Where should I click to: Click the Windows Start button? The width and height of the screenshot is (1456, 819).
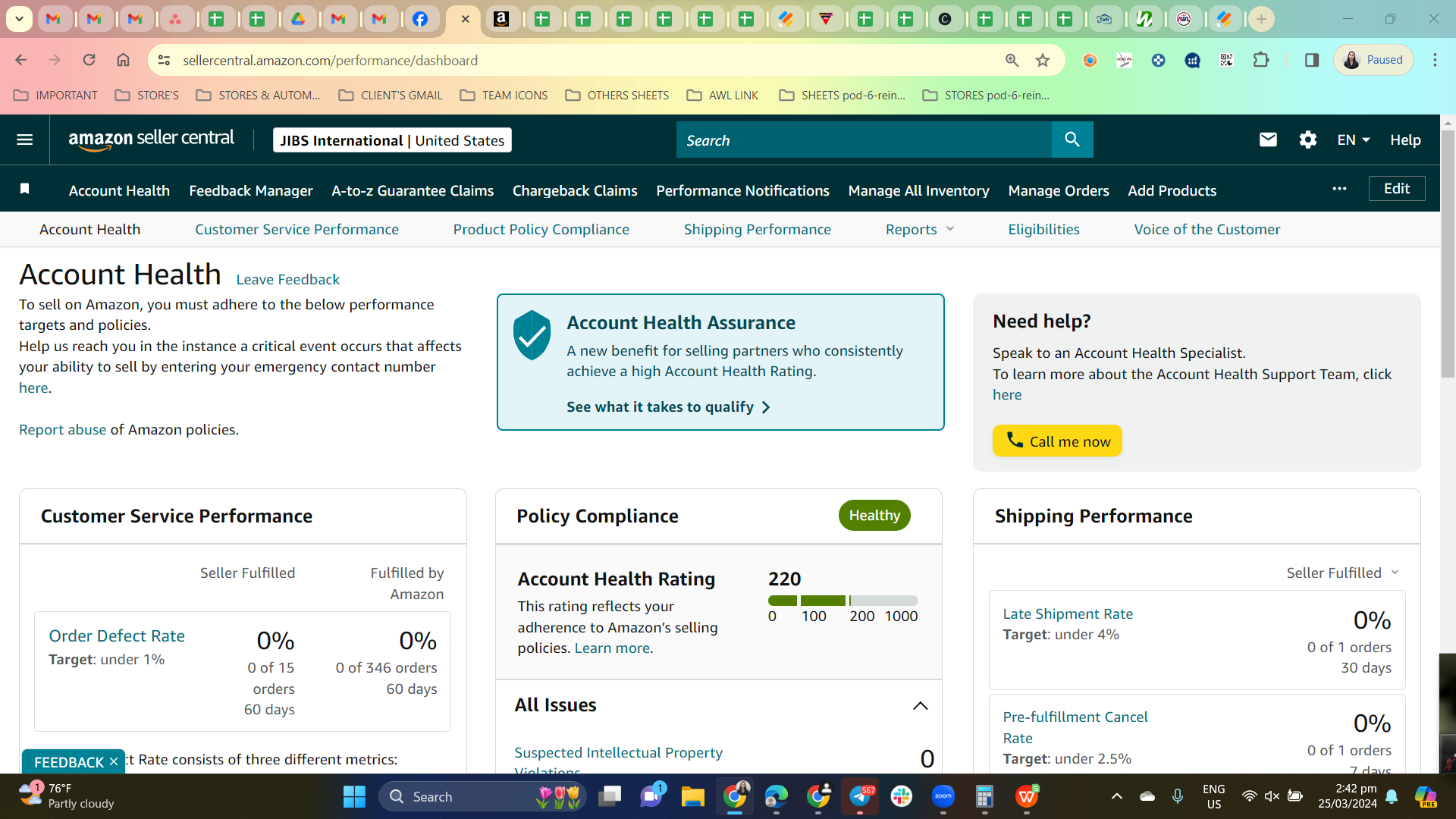[x=354, y=796]
